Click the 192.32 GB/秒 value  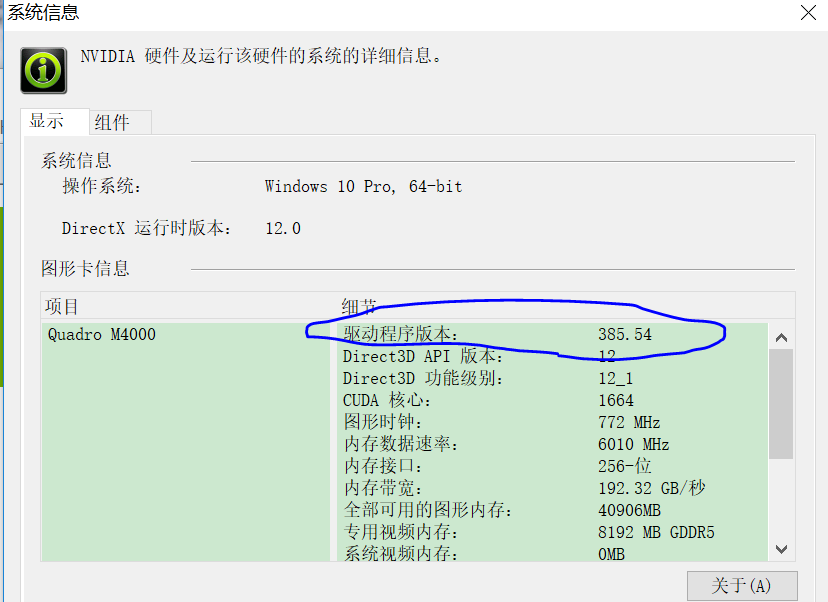pos(652,488)
